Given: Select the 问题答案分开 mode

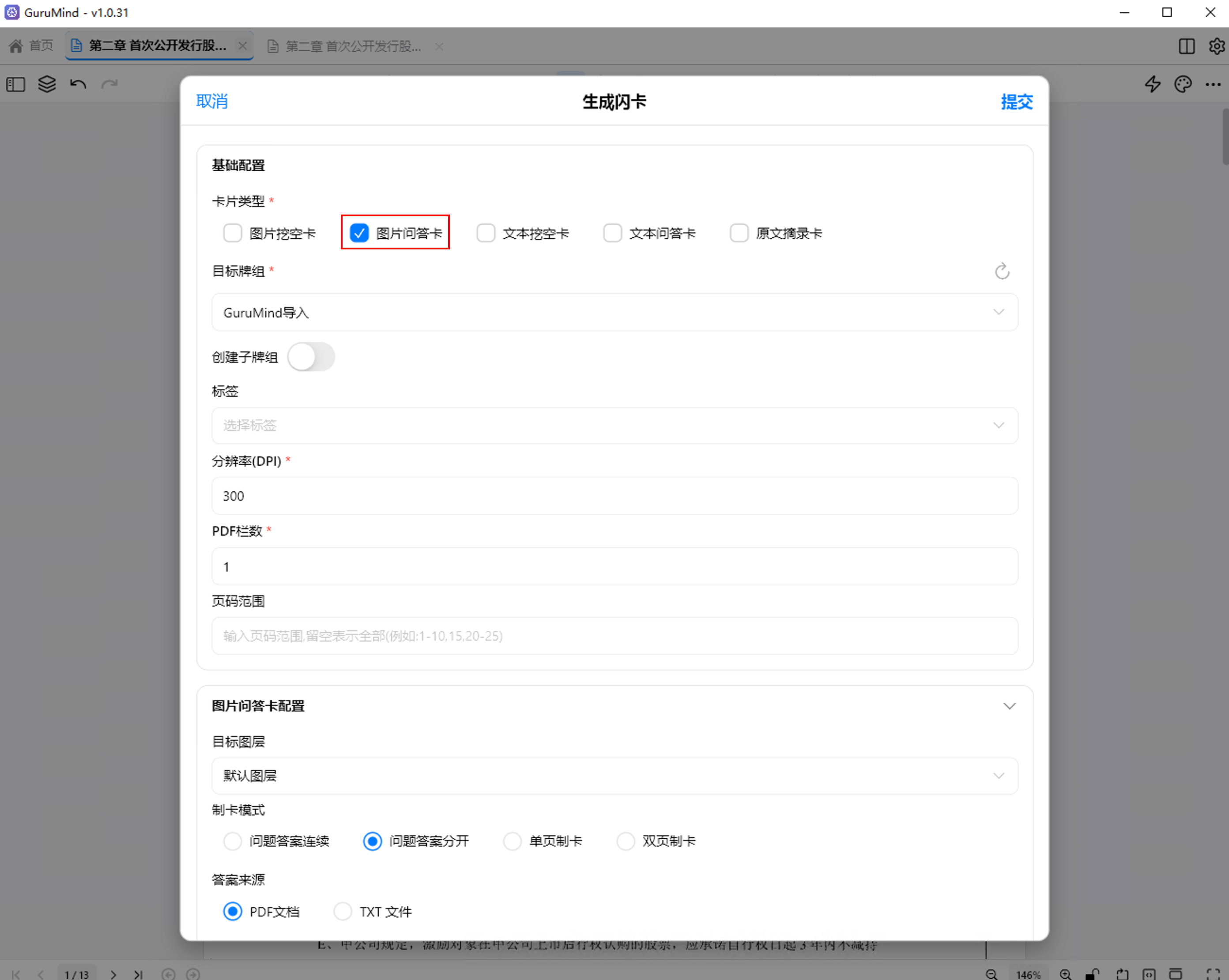Looking at the screenshot, I should tap(372, 841).
